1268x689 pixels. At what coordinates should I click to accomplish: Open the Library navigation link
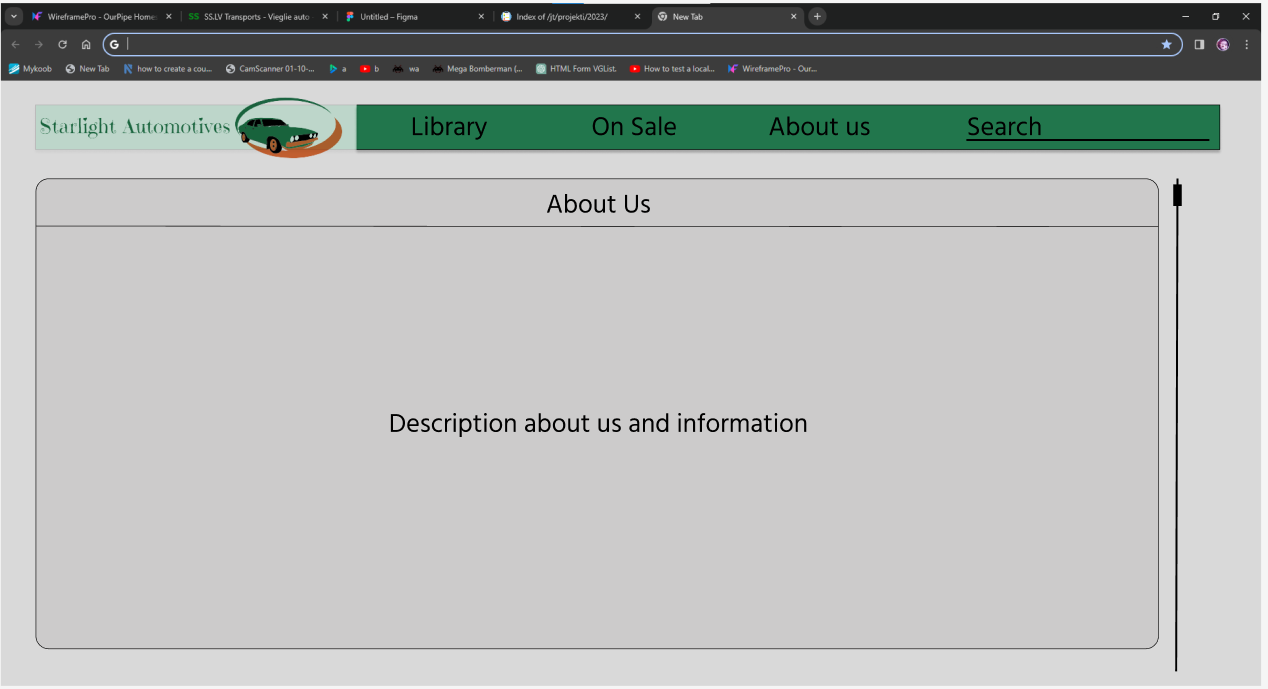tap(448, 127)
